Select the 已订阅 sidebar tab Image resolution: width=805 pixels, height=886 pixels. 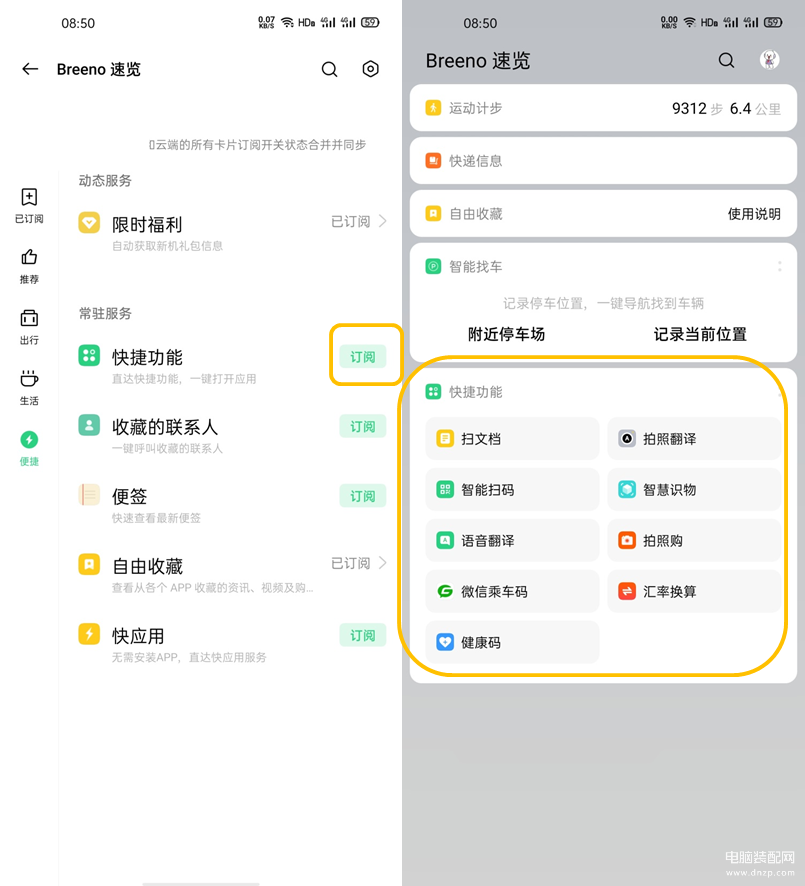29,206
